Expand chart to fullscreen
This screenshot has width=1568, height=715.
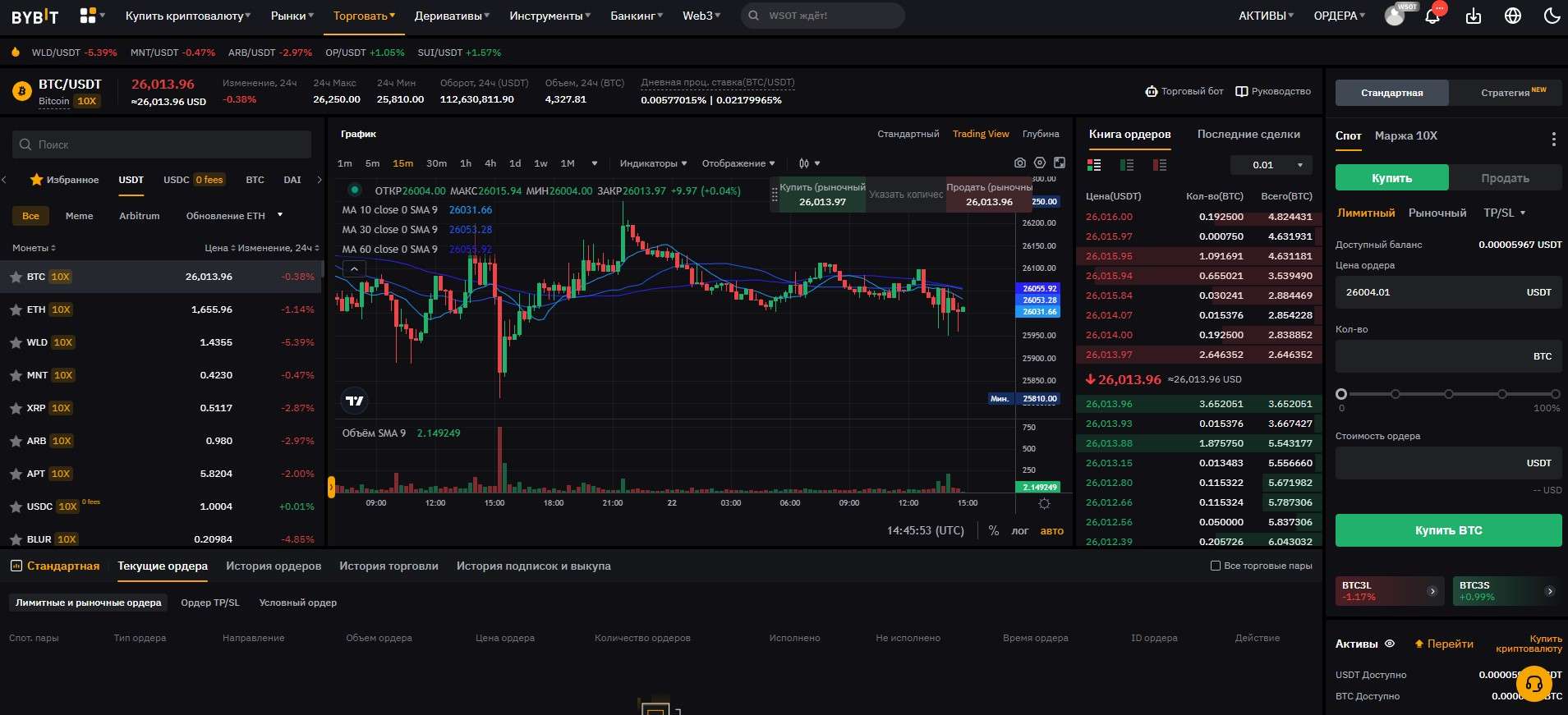1060,163
